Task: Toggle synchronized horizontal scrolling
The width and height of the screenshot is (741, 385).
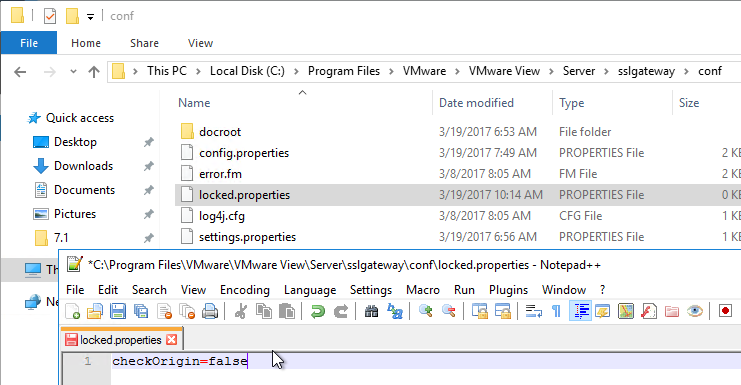Action: point(502,311)
